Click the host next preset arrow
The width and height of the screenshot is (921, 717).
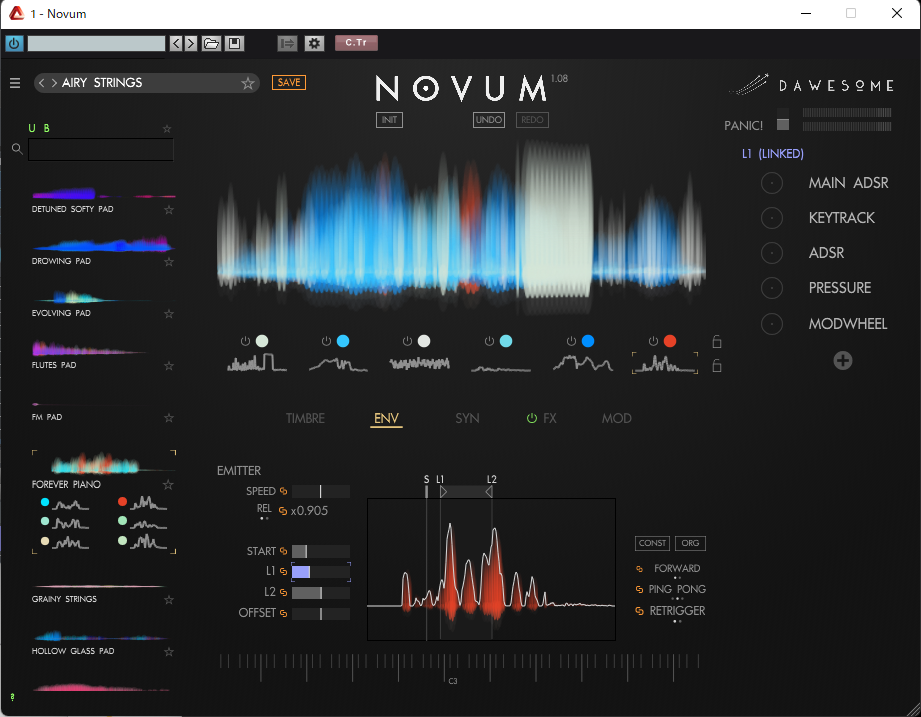pos(190,43)
